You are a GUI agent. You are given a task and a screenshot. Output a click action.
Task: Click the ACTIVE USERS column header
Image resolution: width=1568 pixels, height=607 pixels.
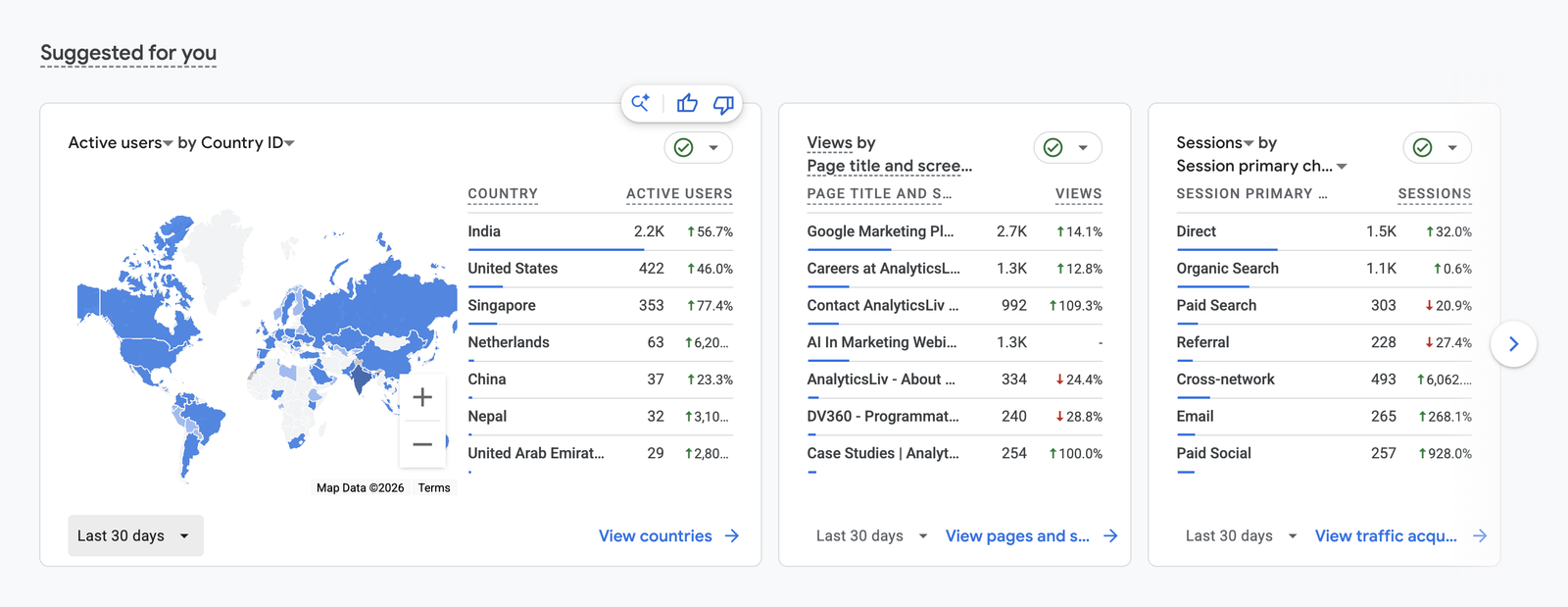coord(679,194)
